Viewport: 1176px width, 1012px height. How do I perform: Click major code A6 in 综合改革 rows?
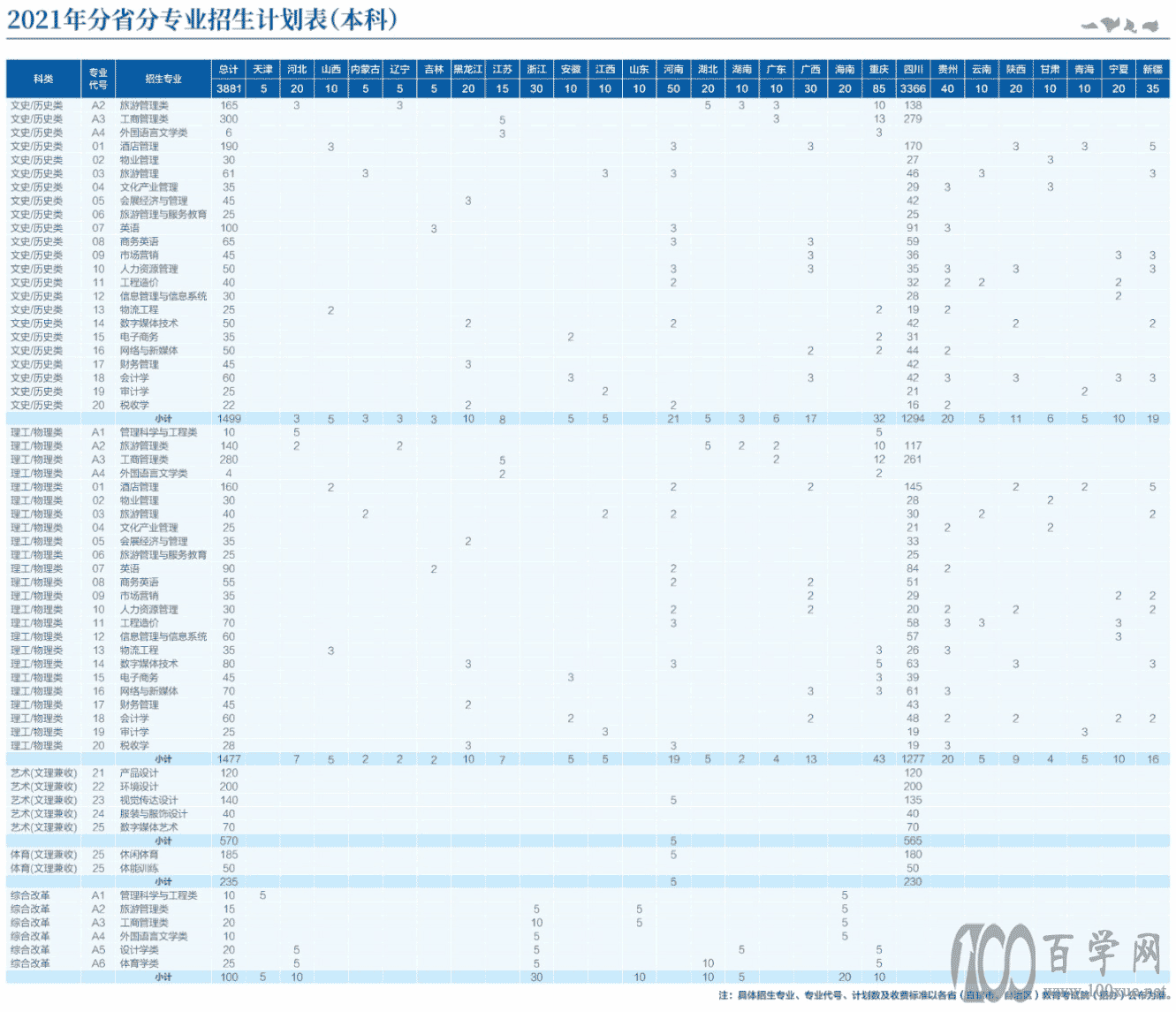[98, 963]
